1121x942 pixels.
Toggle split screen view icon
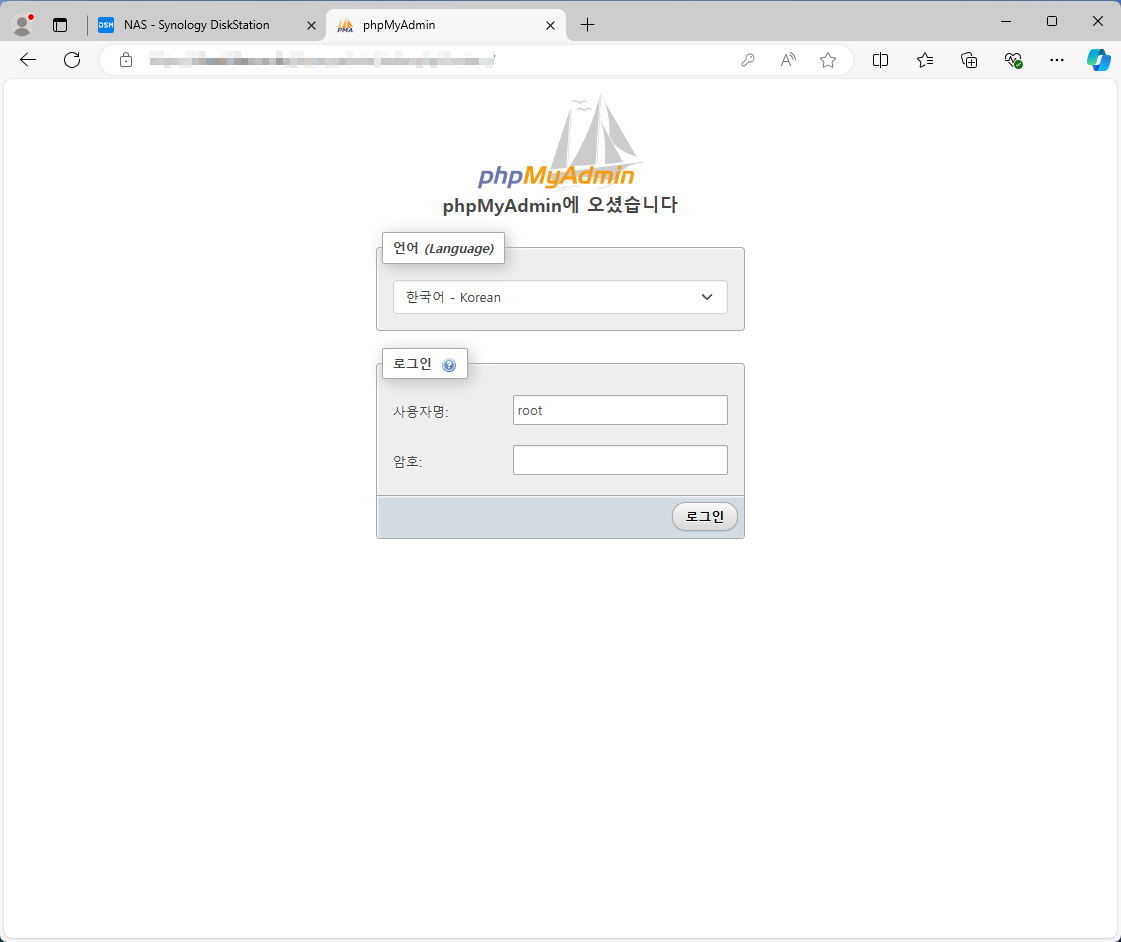click(880, 60)
